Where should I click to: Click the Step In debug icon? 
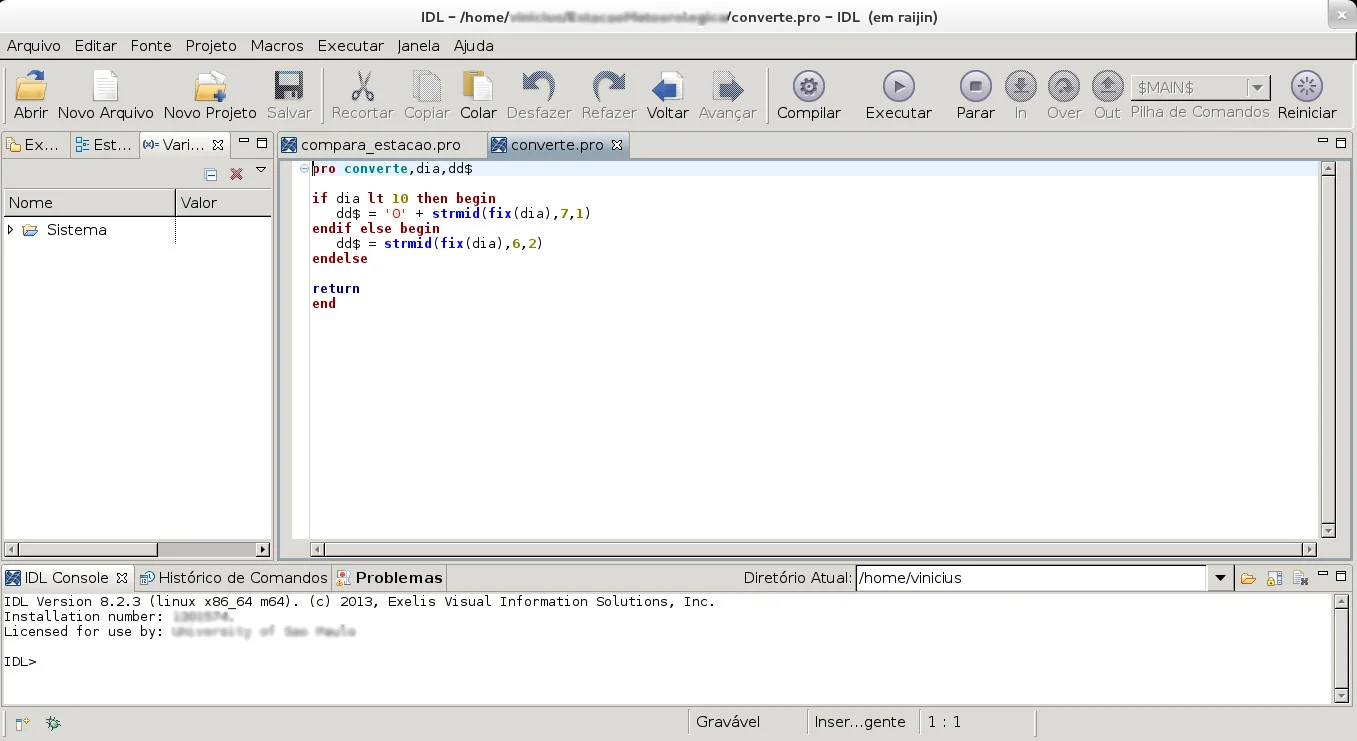[x=1020, y=86]
